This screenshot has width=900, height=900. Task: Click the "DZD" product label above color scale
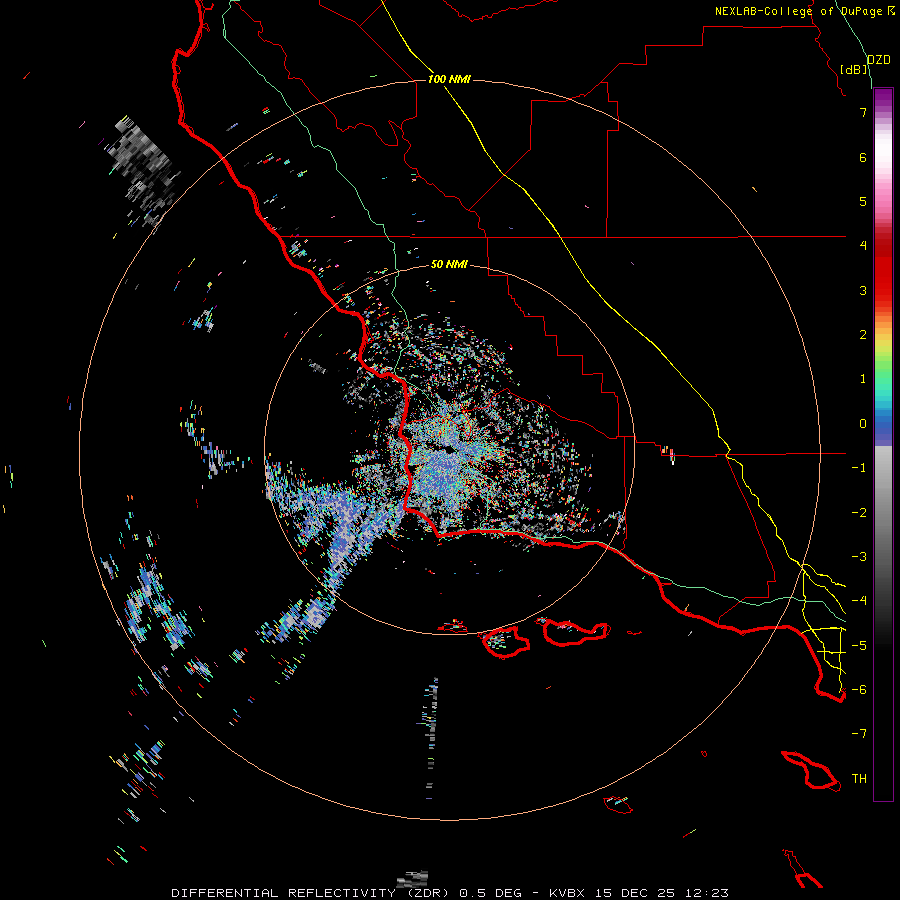(x=879, y=60)
